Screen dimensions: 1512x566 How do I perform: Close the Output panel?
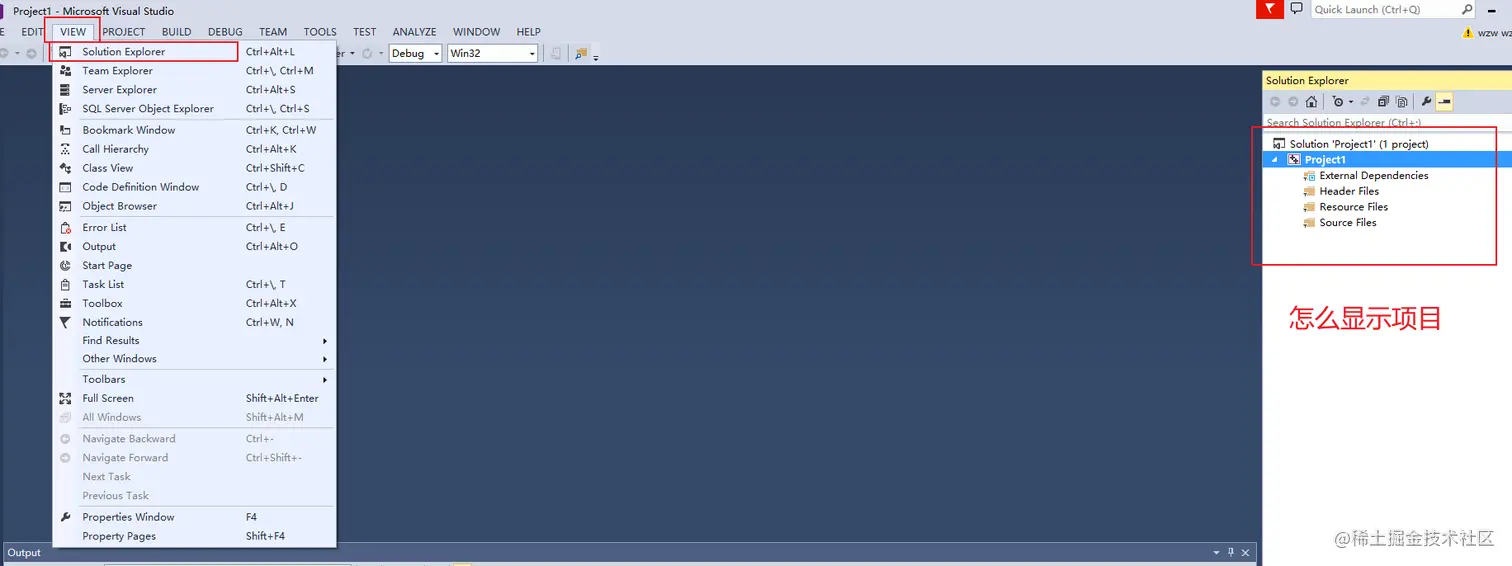tap(1245, 553)
